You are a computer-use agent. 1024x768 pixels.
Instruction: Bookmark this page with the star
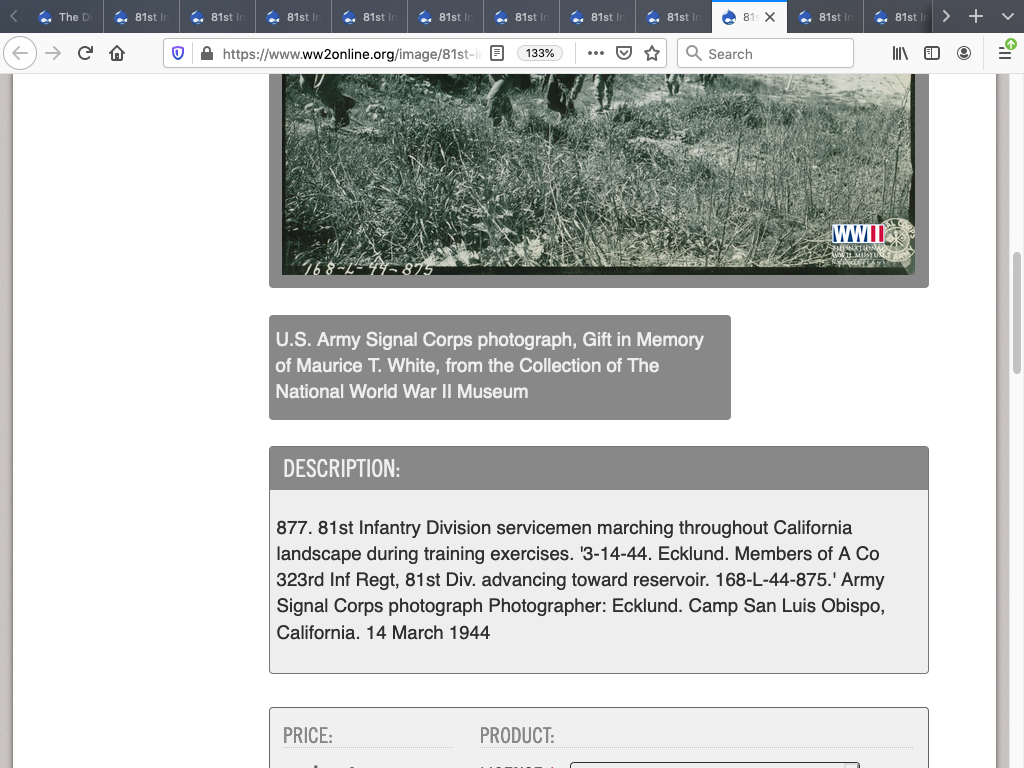click(652, 53)
